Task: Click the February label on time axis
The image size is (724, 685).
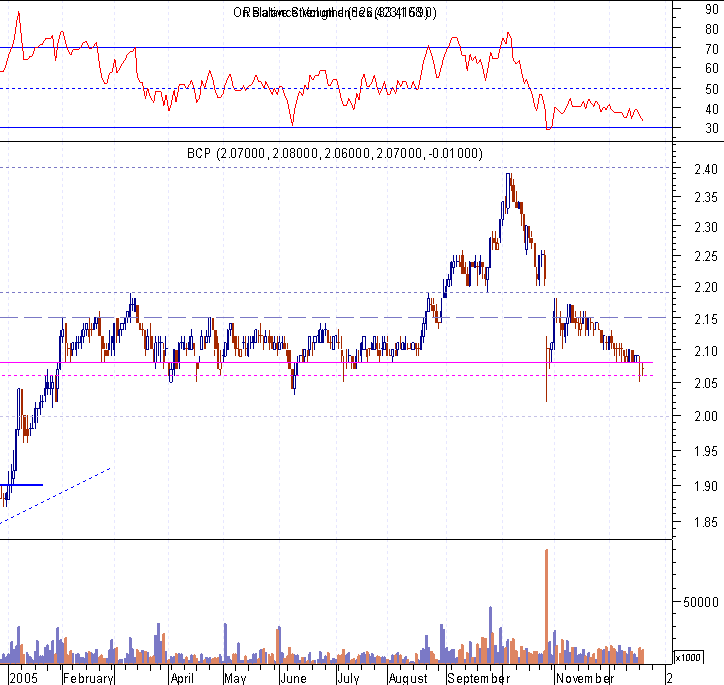Action: (x=88, y=678)
